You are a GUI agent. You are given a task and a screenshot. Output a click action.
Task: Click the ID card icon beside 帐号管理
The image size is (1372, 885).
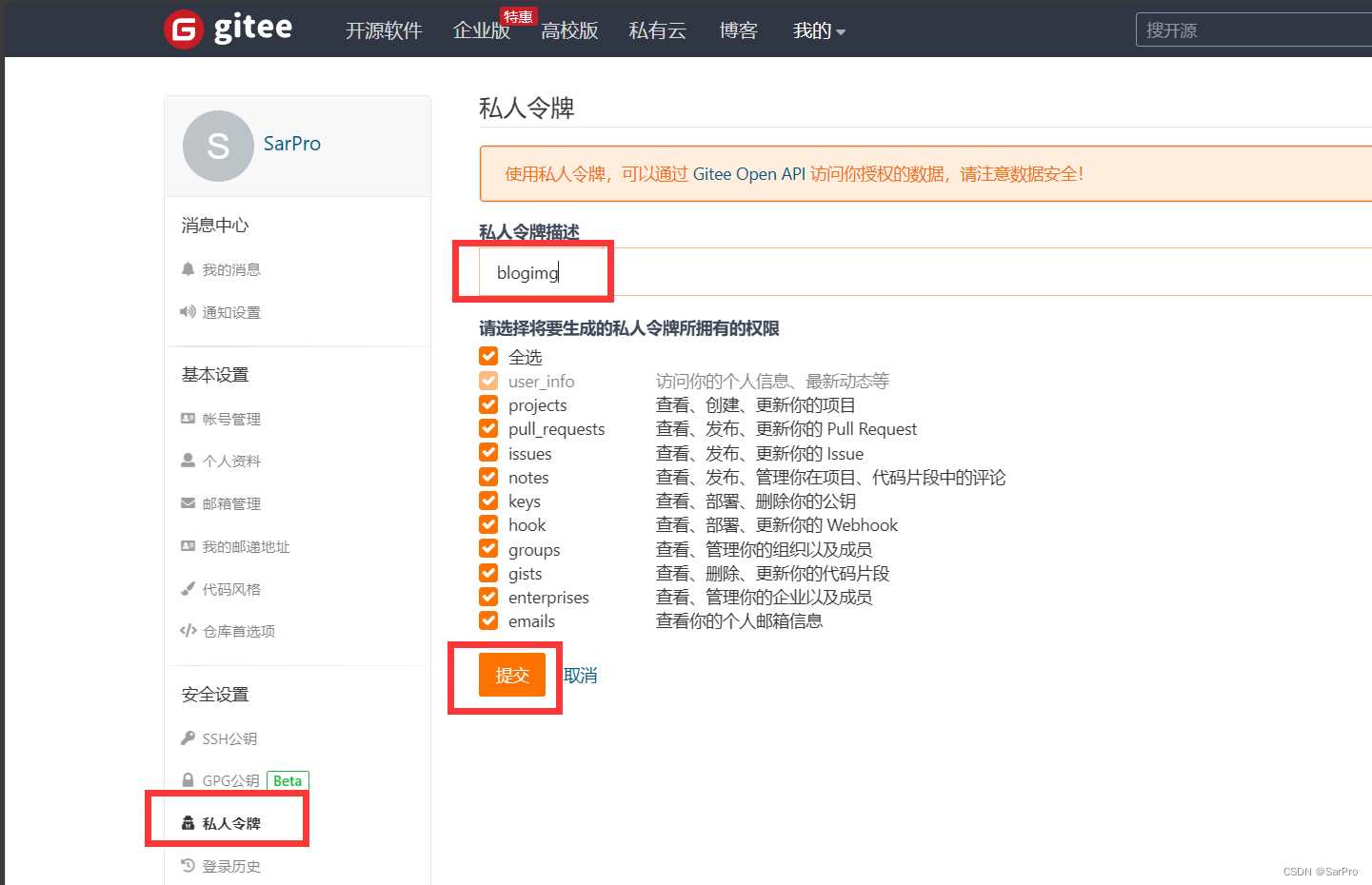tap(189, 418)
